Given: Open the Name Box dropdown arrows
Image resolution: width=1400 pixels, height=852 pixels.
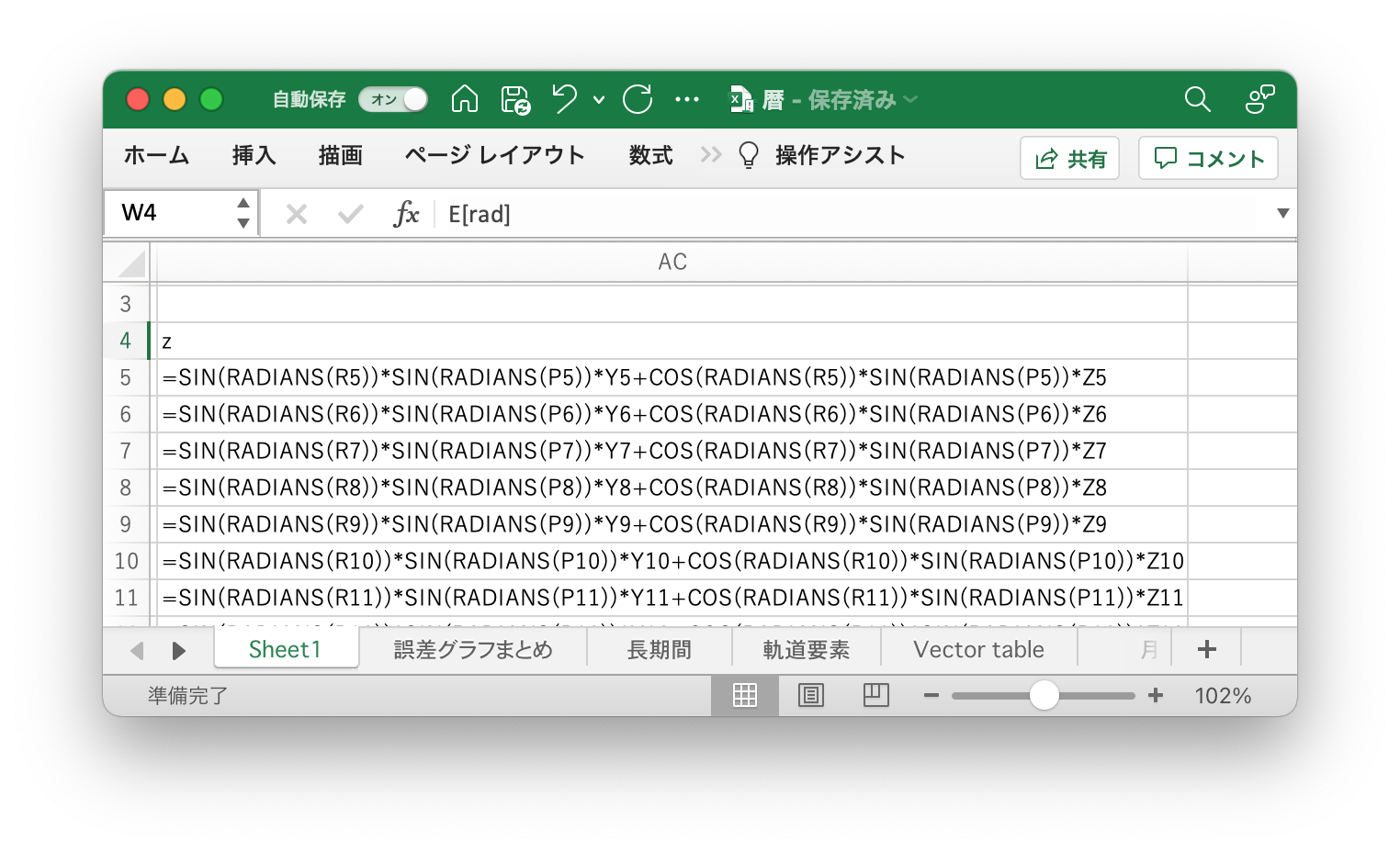Looking at the screenshot, I should pyautogui.click(x=243, y=213).
